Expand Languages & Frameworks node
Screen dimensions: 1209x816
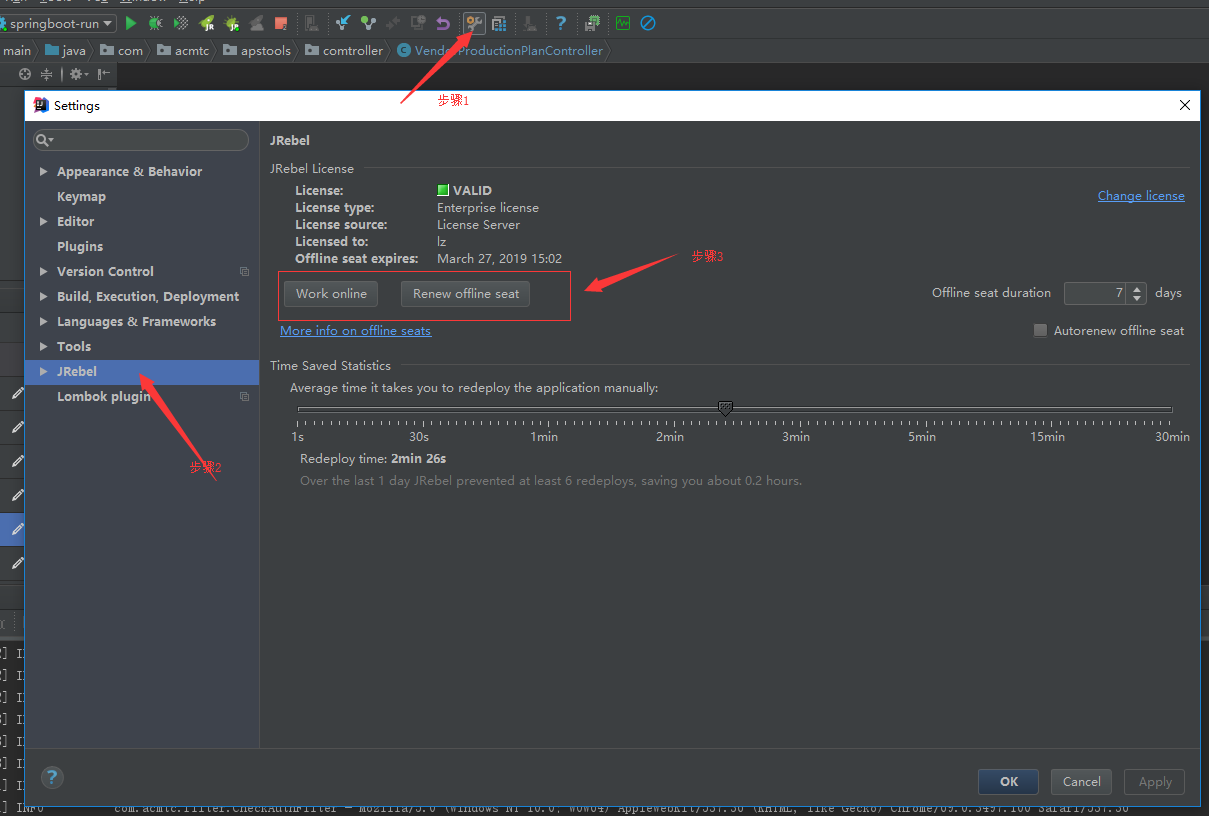pos(43,321)
